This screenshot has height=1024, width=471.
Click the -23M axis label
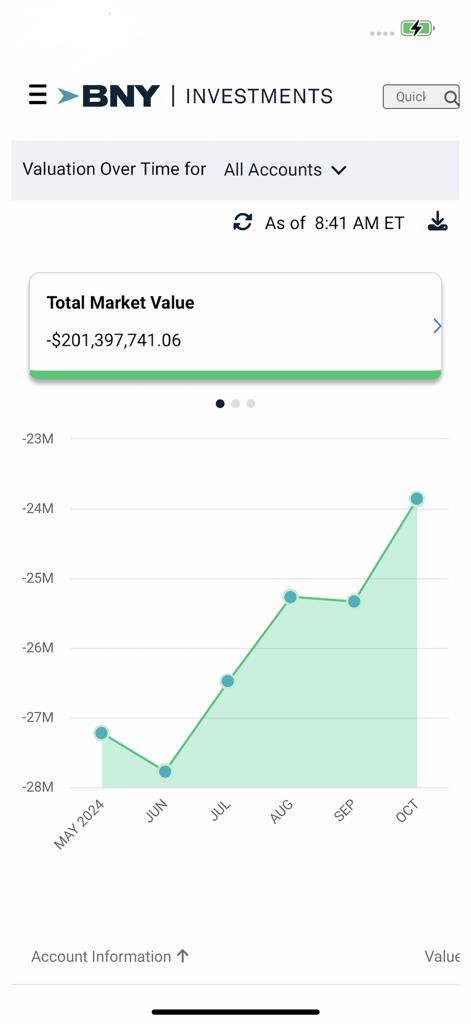[x=37, y=438]
